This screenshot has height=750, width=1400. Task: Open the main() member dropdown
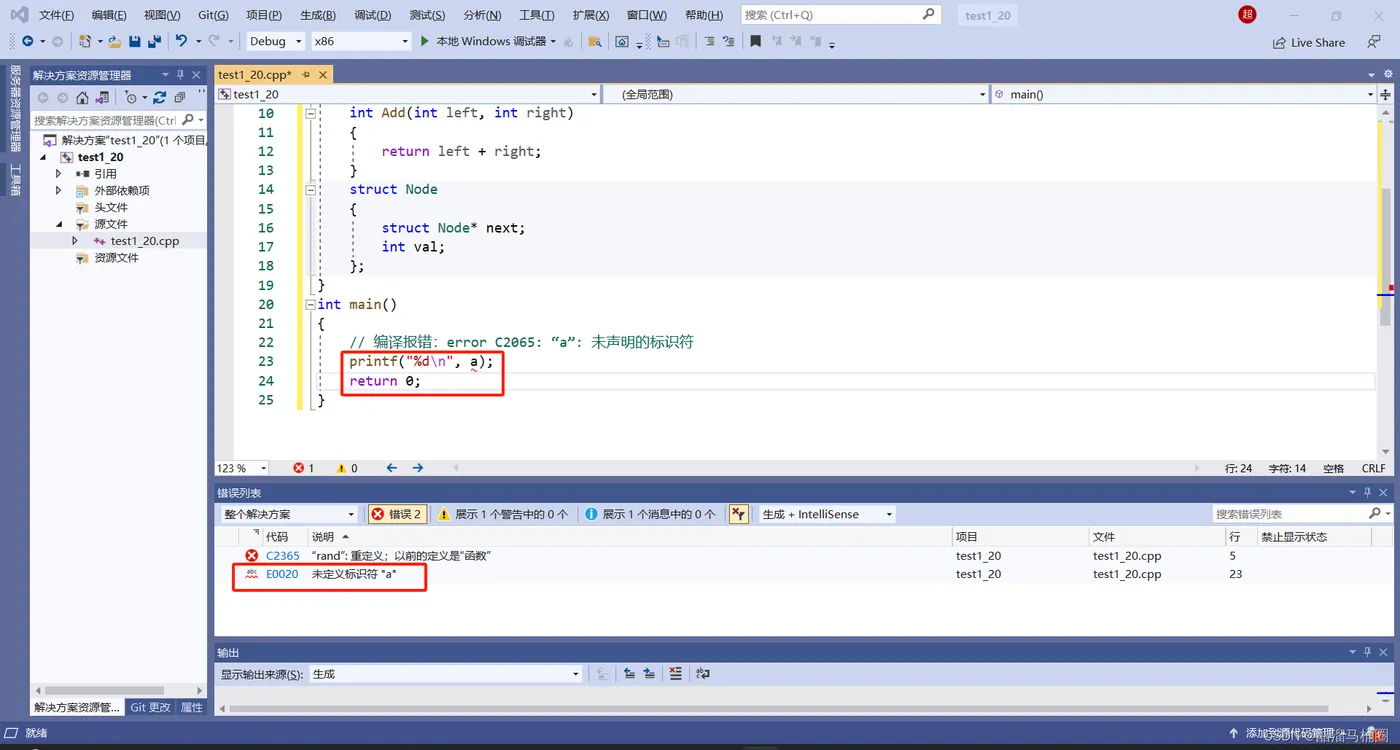pos(1185,94)
